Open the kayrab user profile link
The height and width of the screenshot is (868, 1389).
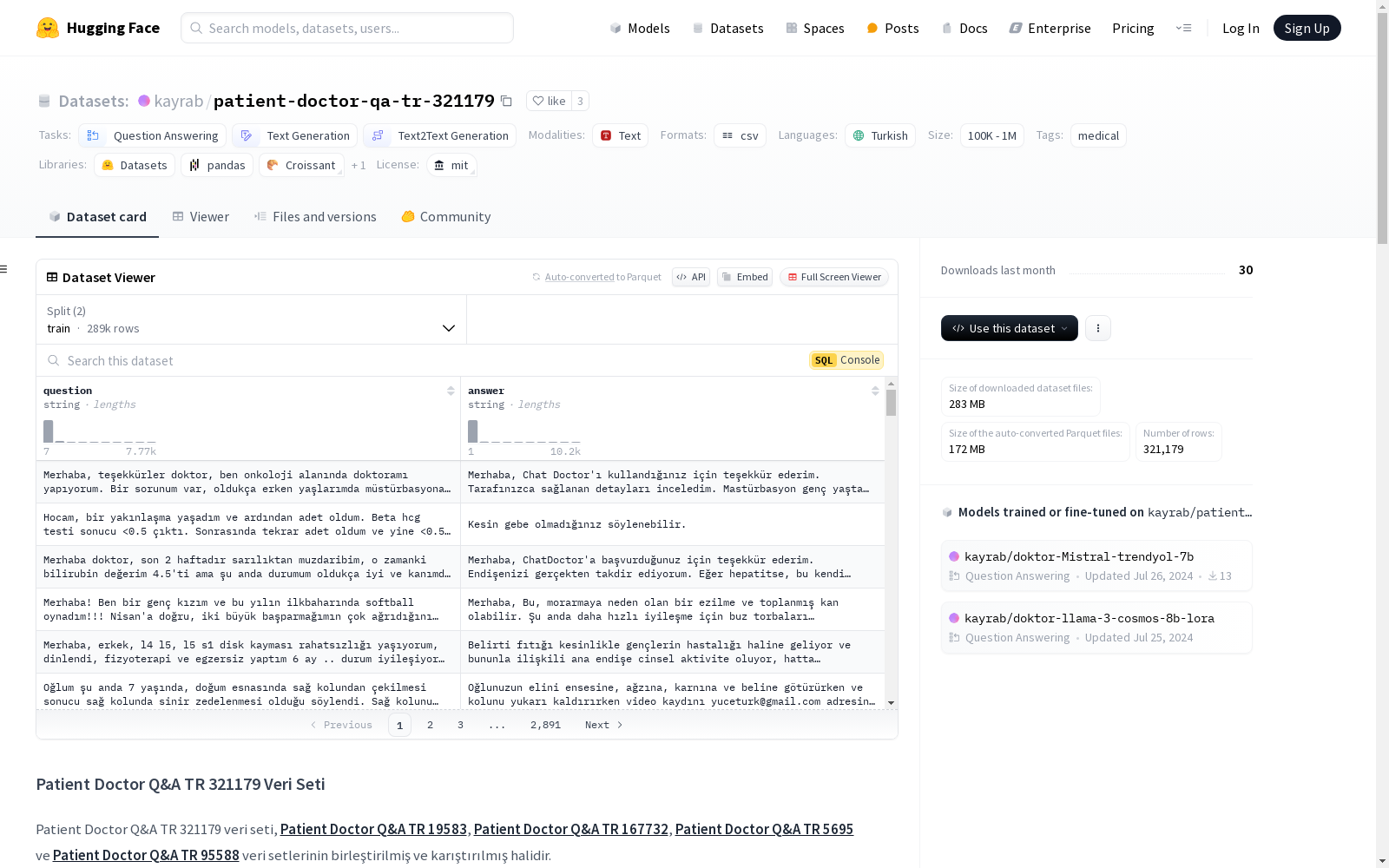pyautogui.click(x=178, y=101)
